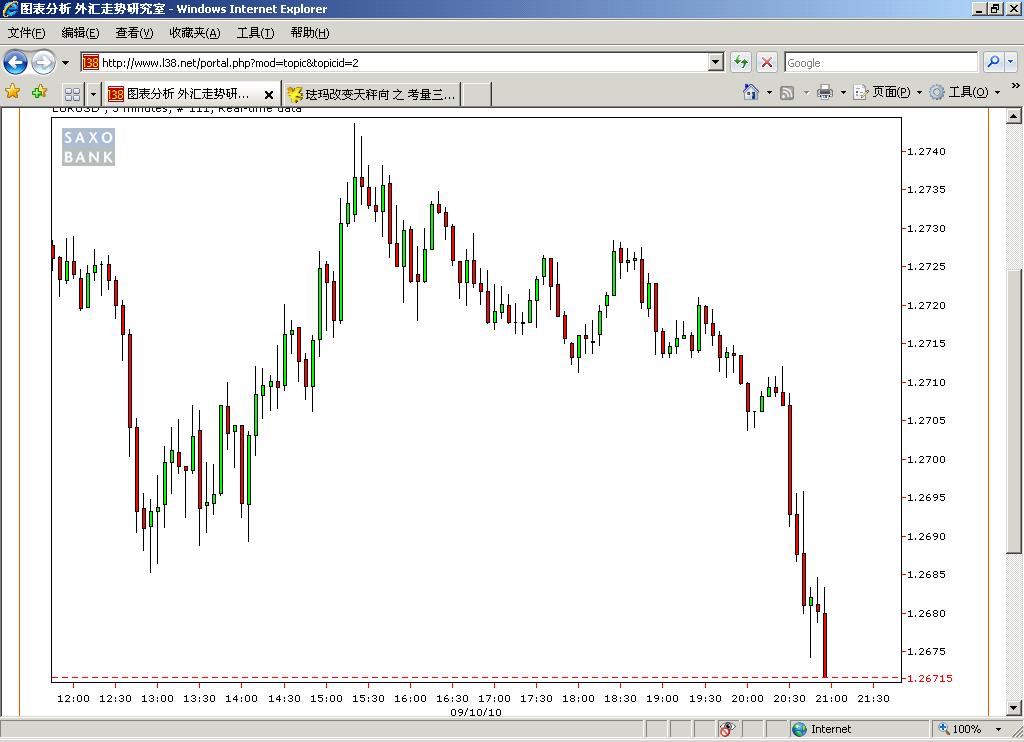This screenshot has width=1024, height=742.
Task: Click the 09/10/10 date label below chart
Action: [x=476, y=713]
